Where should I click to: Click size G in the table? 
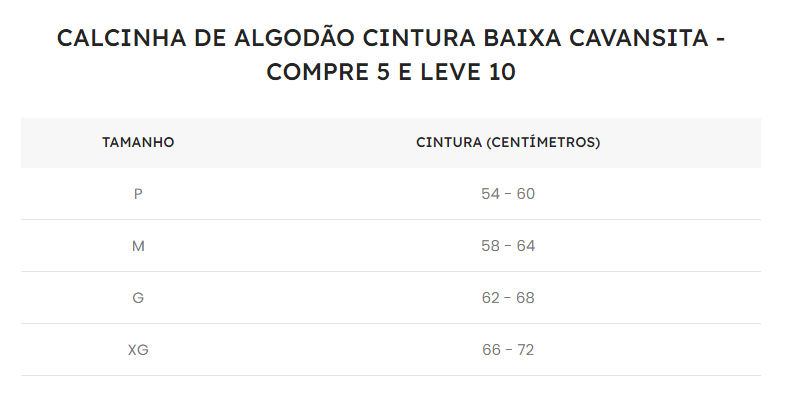[x=138, y=298]
